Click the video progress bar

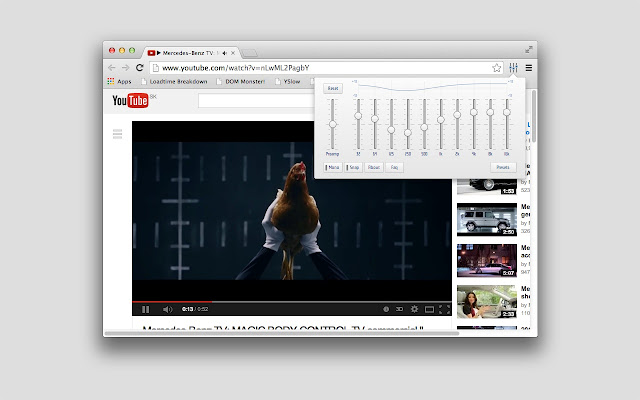292,302
